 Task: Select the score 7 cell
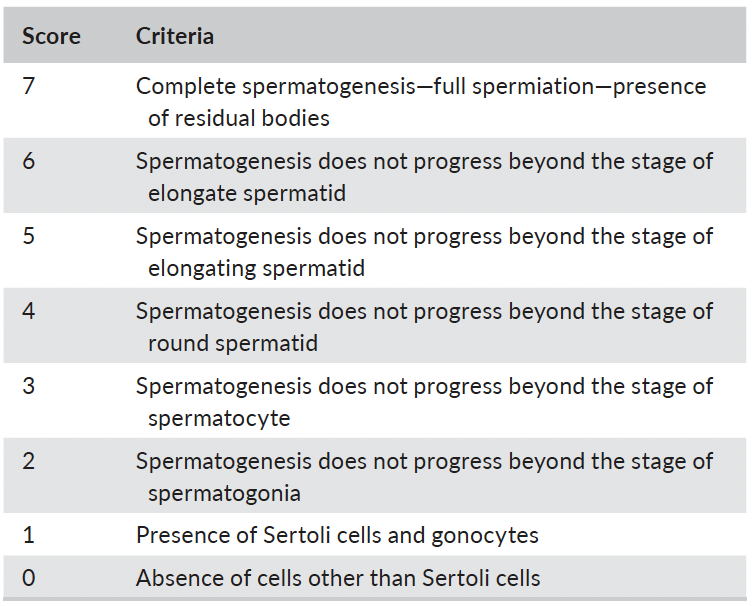28,86
